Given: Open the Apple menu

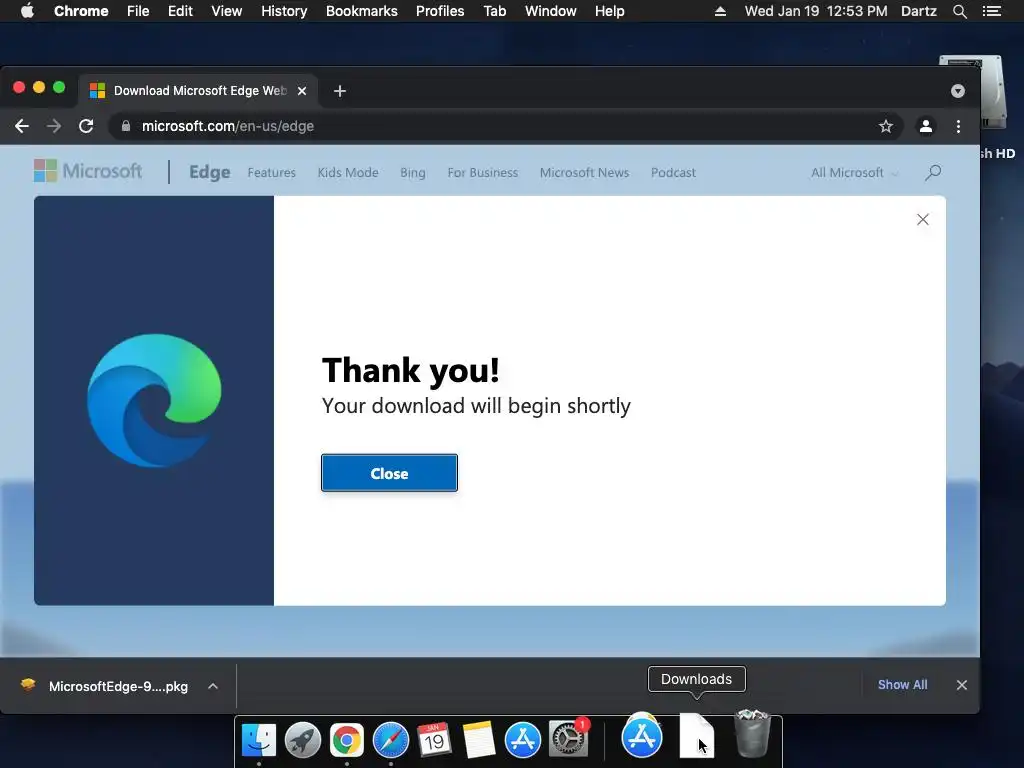Looking at the screenshot, I should (x=27, y=11).
